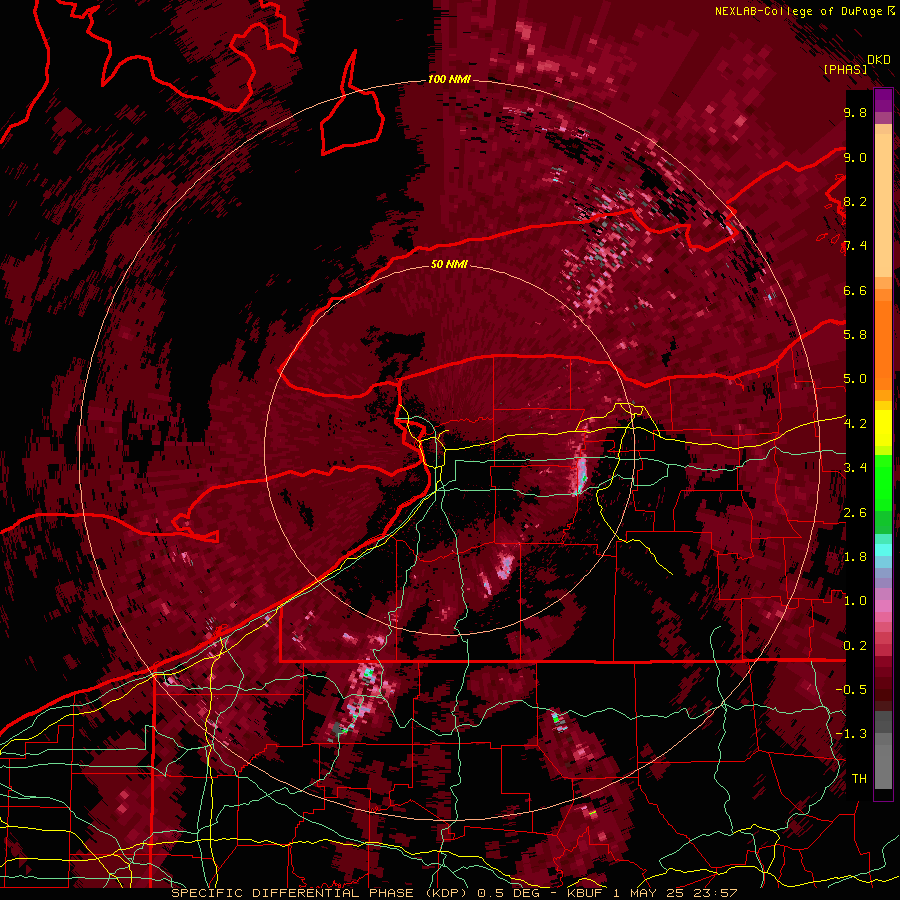The width and height of the screenshot is (900, 900).
Task: Click the 100 NMI range ring label
Action: (x=449, y=79)
